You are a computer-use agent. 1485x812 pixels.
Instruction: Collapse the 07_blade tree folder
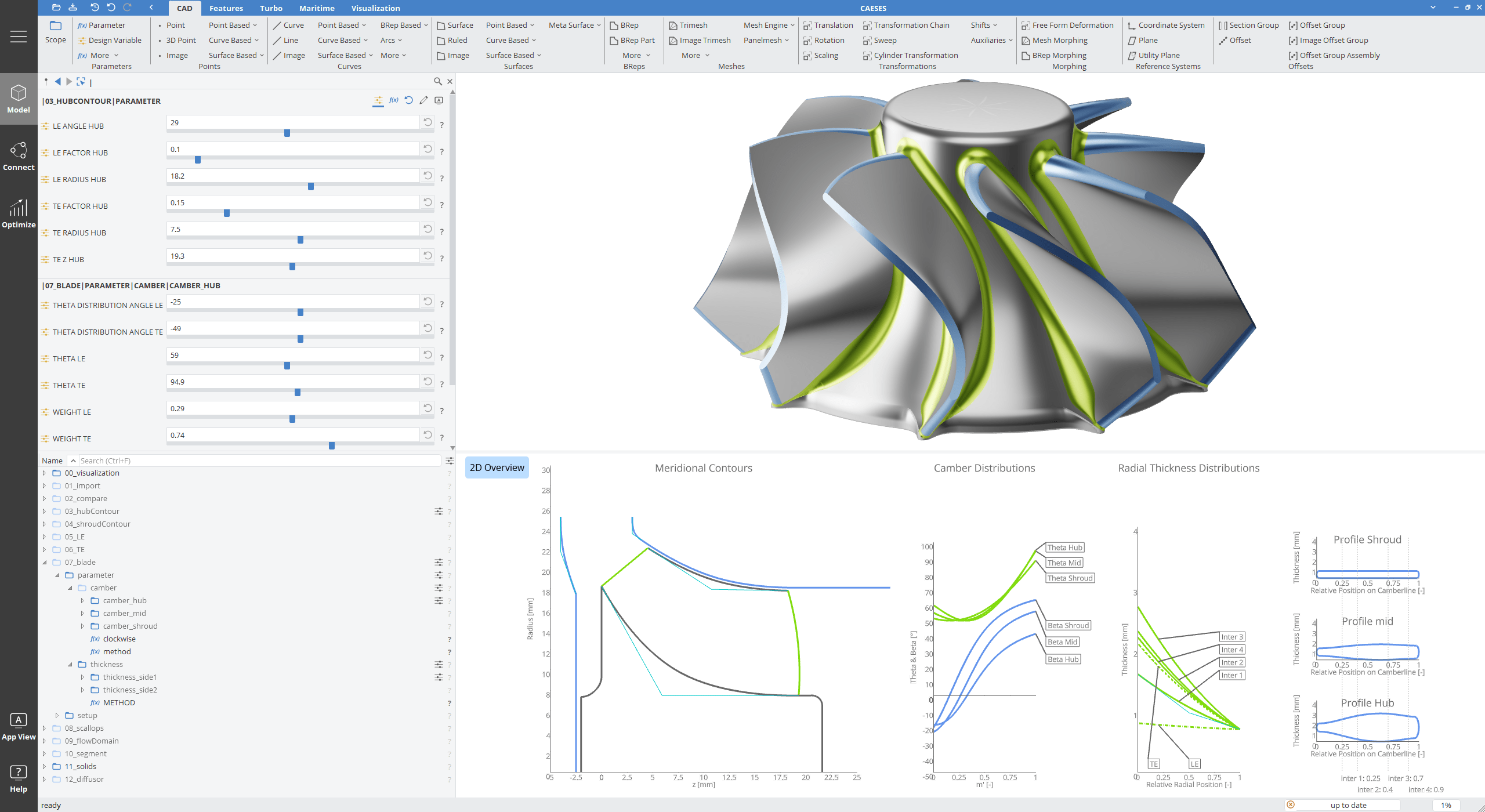pyautogui.click(x=44, y=563)
